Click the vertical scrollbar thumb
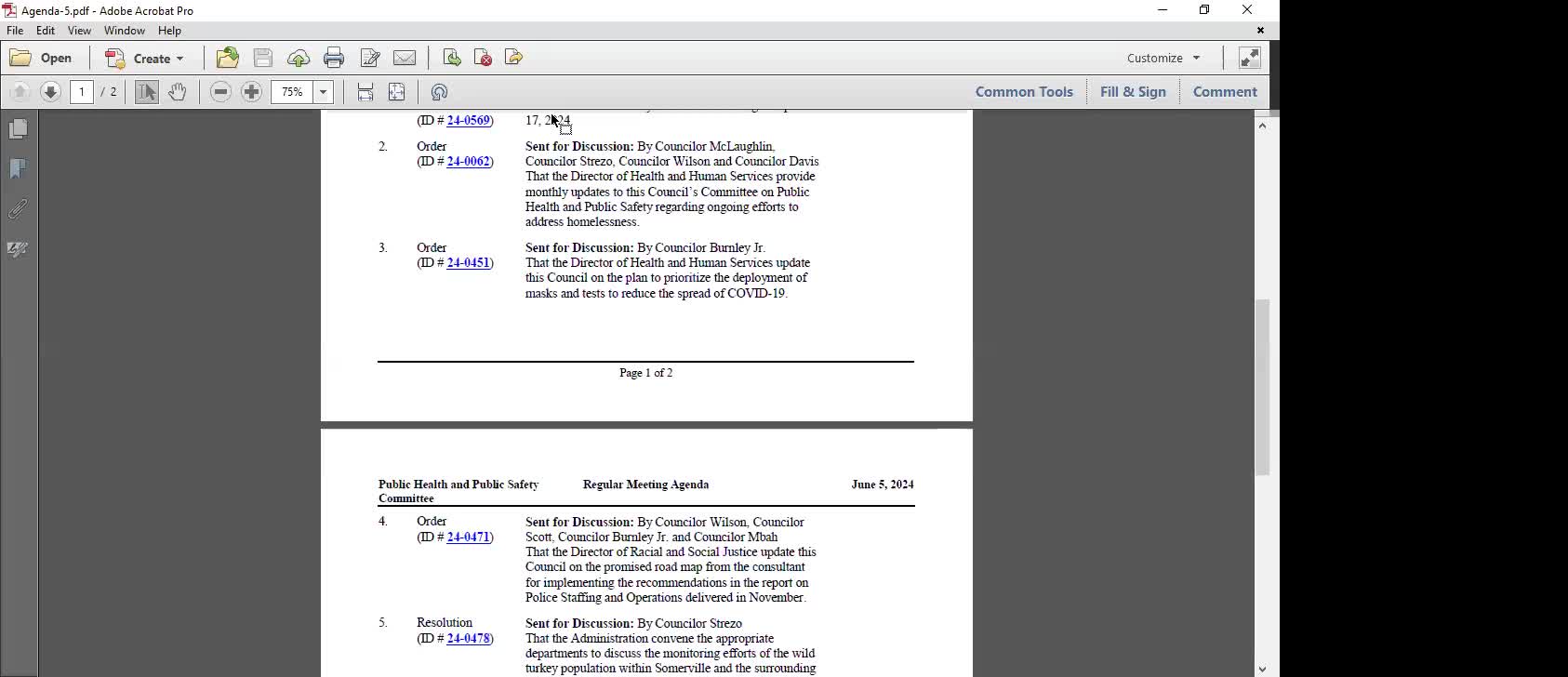This screenshot has width=1568, height=677. [x=1262, y=387]
